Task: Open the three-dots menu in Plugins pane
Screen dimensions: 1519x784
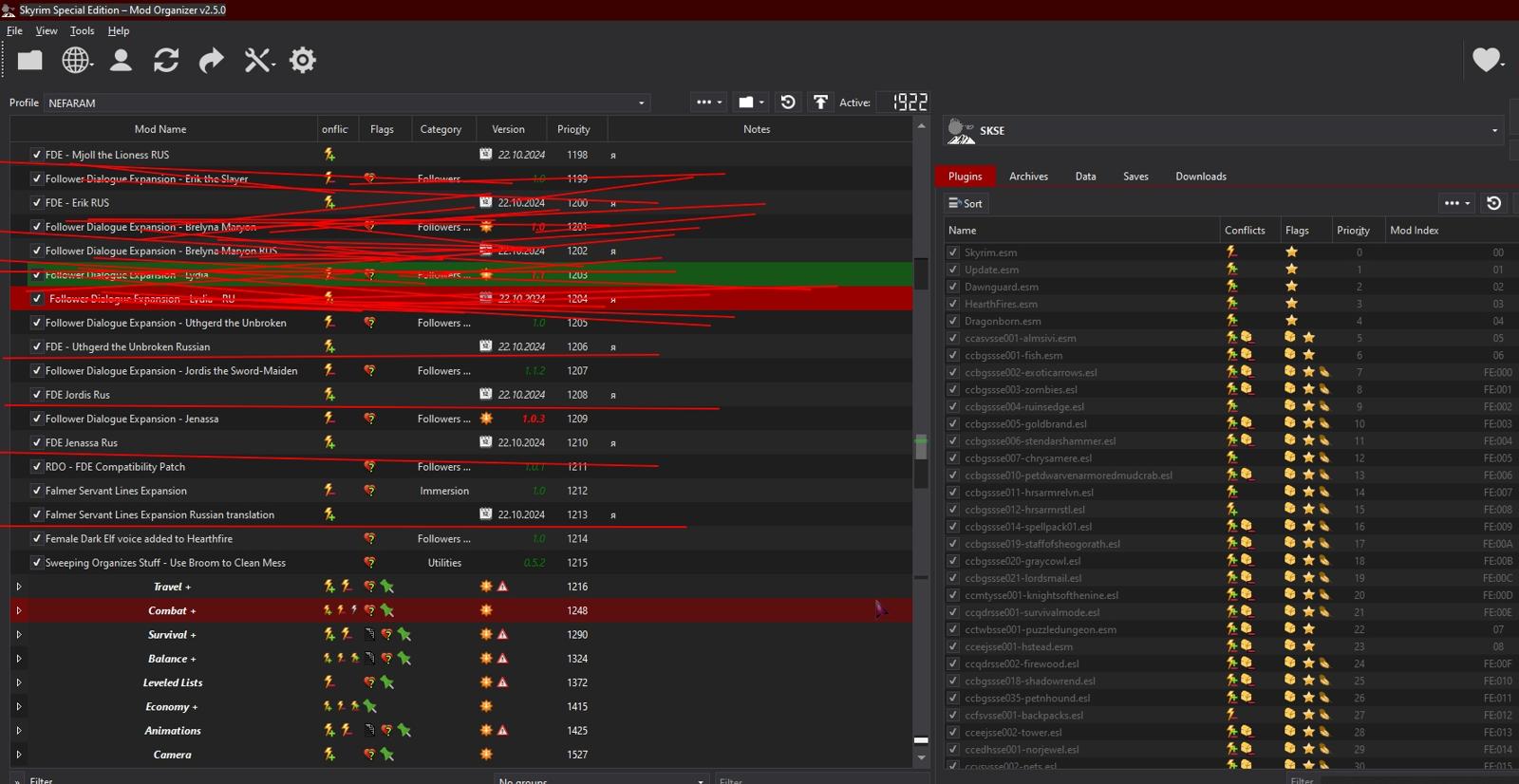Action: click(x=1456, y=203)
